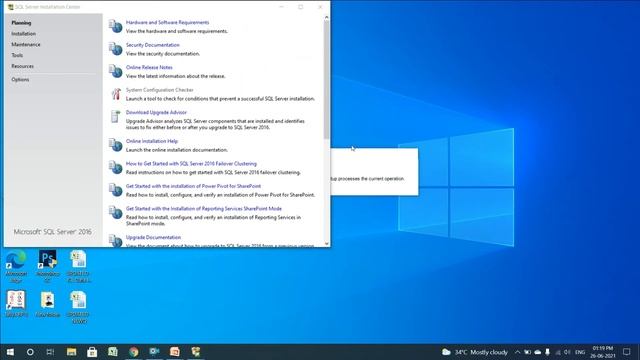The height and width of the screenshot is (360, 640).
Task: Click 'View the hardware and software requirements.' text
Action: point(177,31)
